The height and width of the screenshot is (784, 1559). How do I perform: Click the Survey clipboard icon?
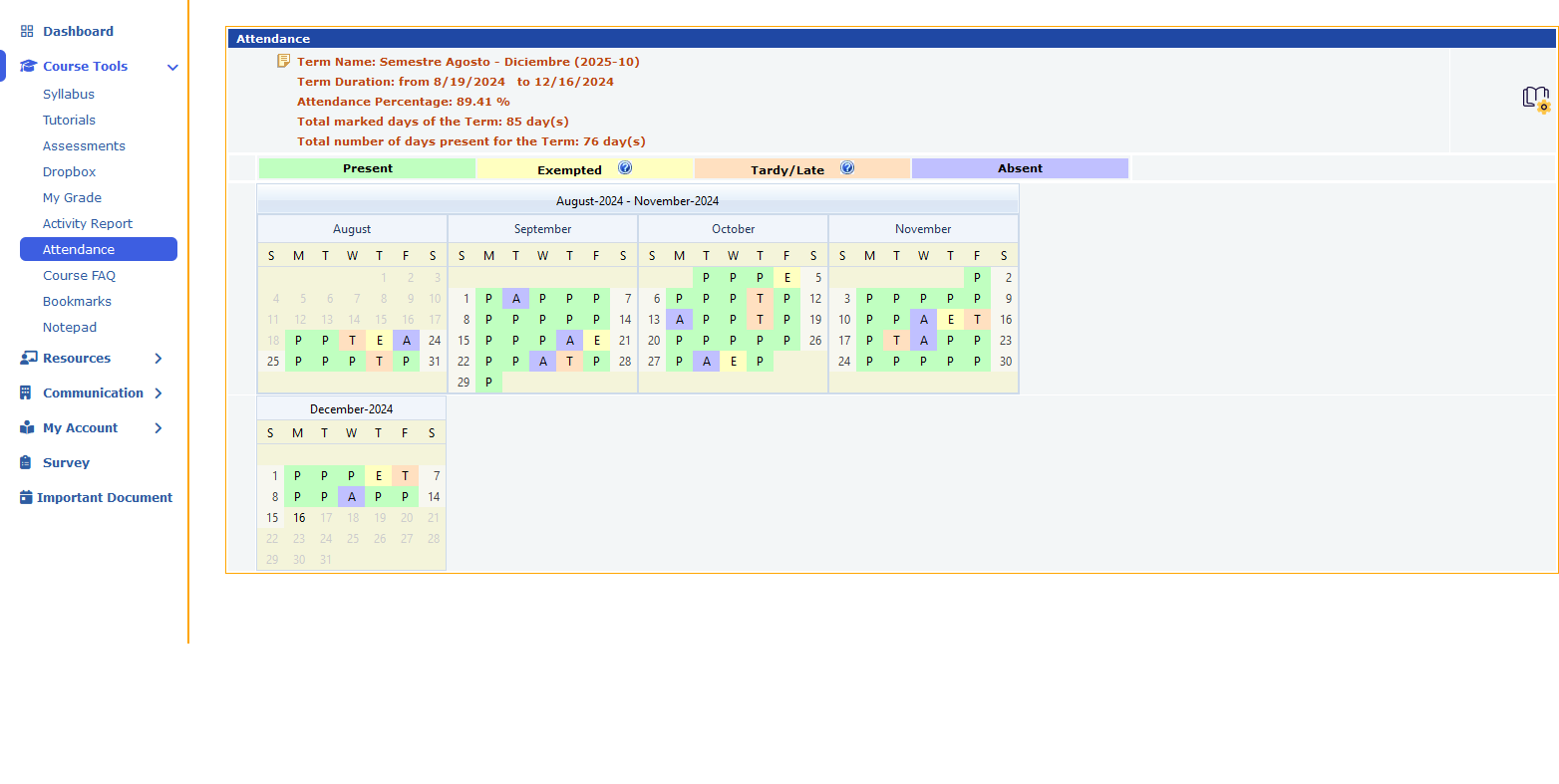click(26, 463)
